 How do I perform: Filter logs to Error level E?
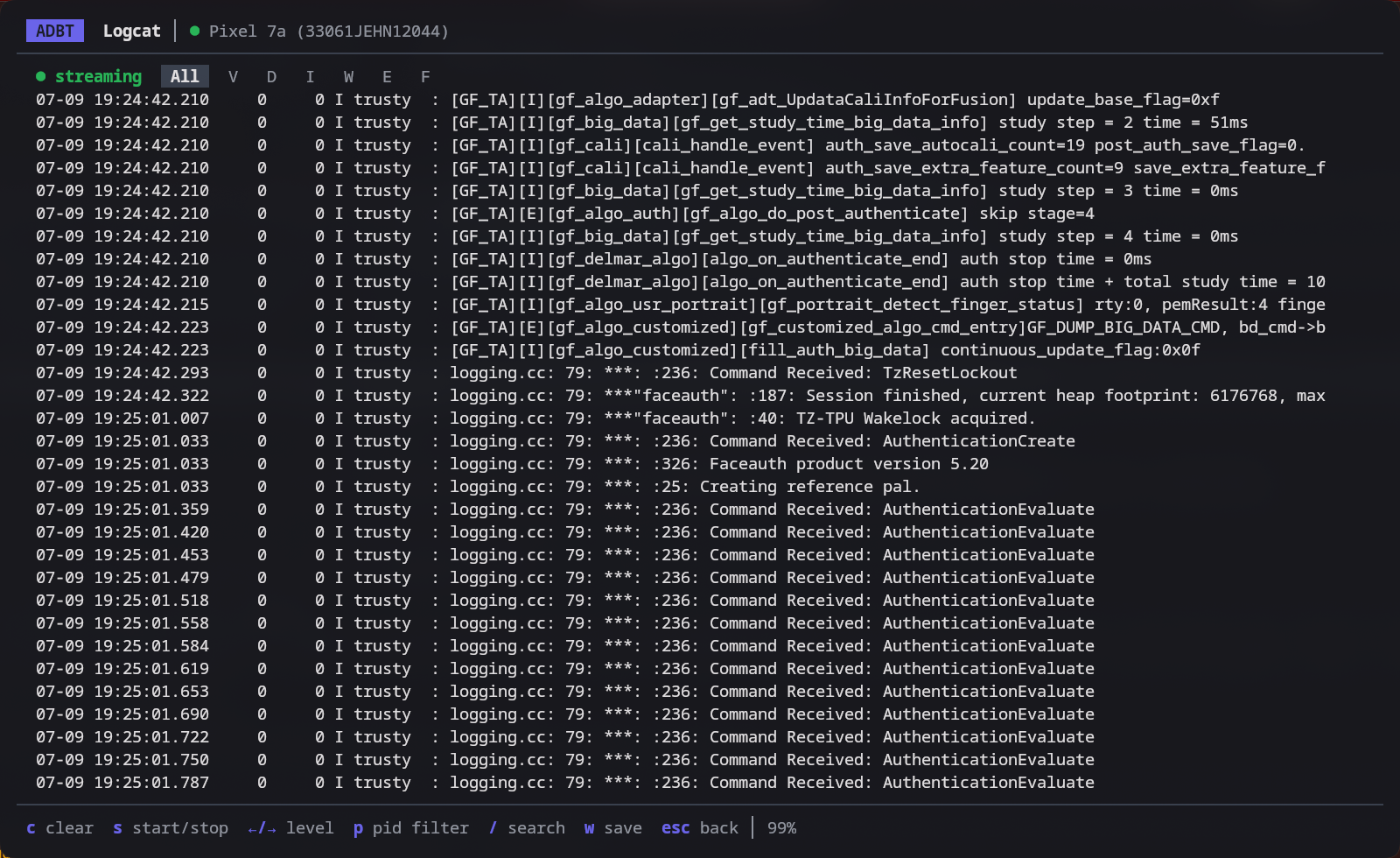(387, 76)
